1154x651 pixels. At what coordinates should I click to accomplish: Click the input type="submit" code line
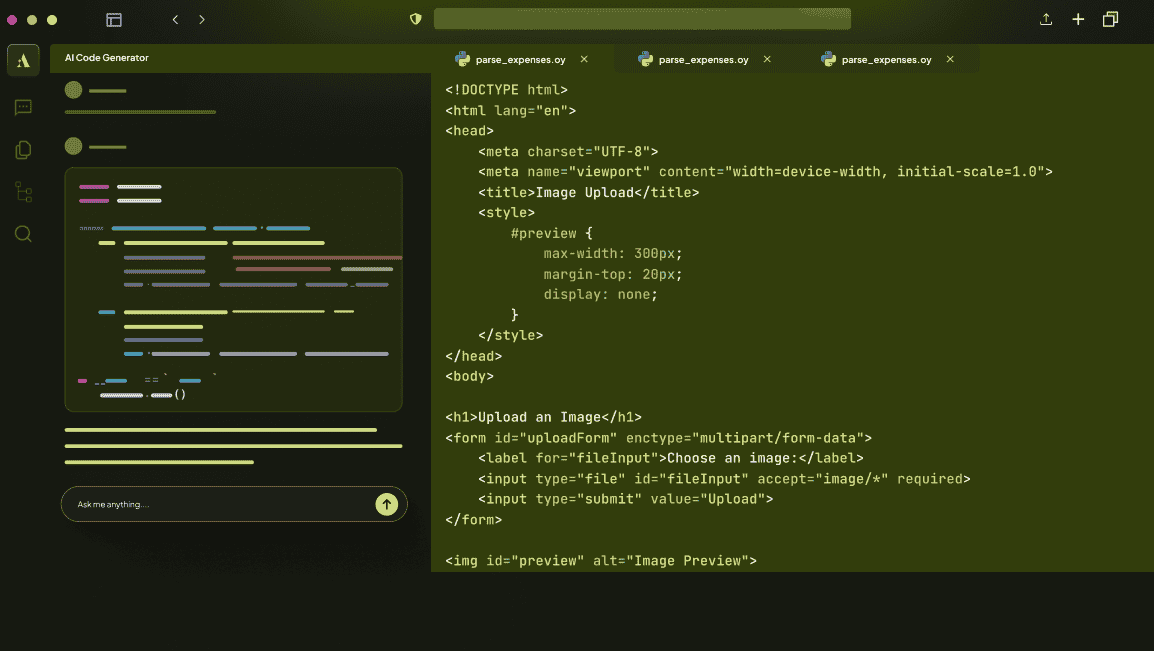tap(626, 499)
